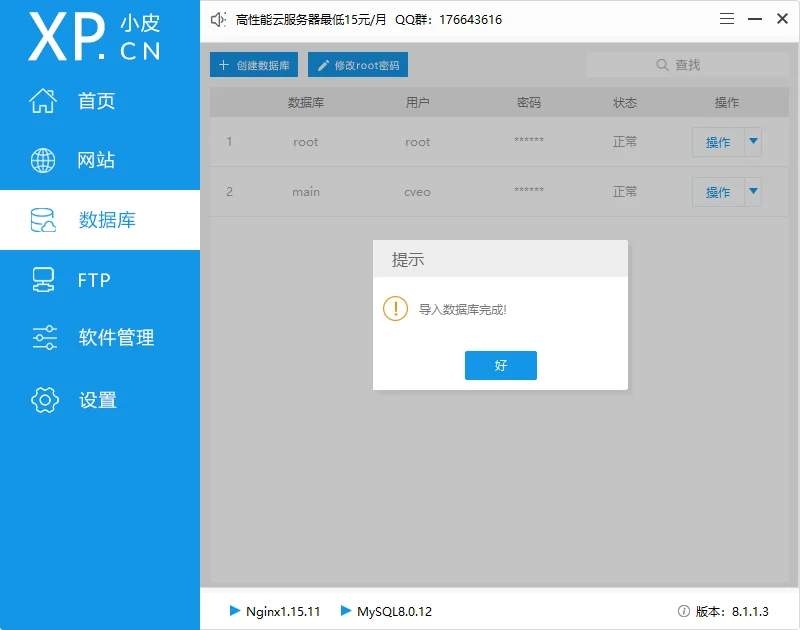This screenshot has height=630, width=800.
Task: Click the software management sliders icon
Action: (45, 338)
